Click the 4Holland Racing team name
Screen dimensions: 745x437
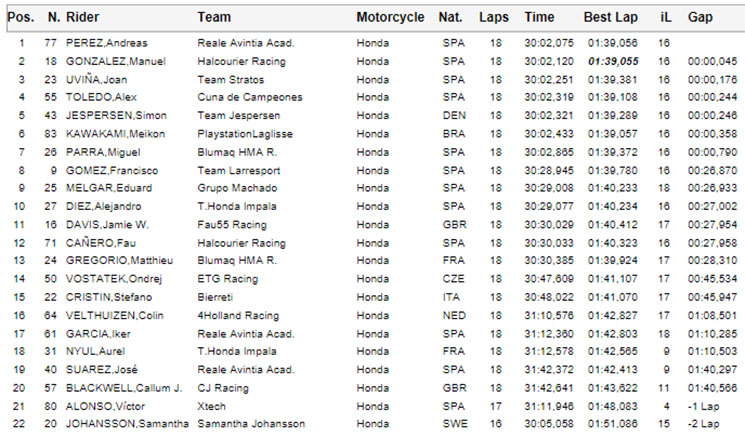point(238,315)
